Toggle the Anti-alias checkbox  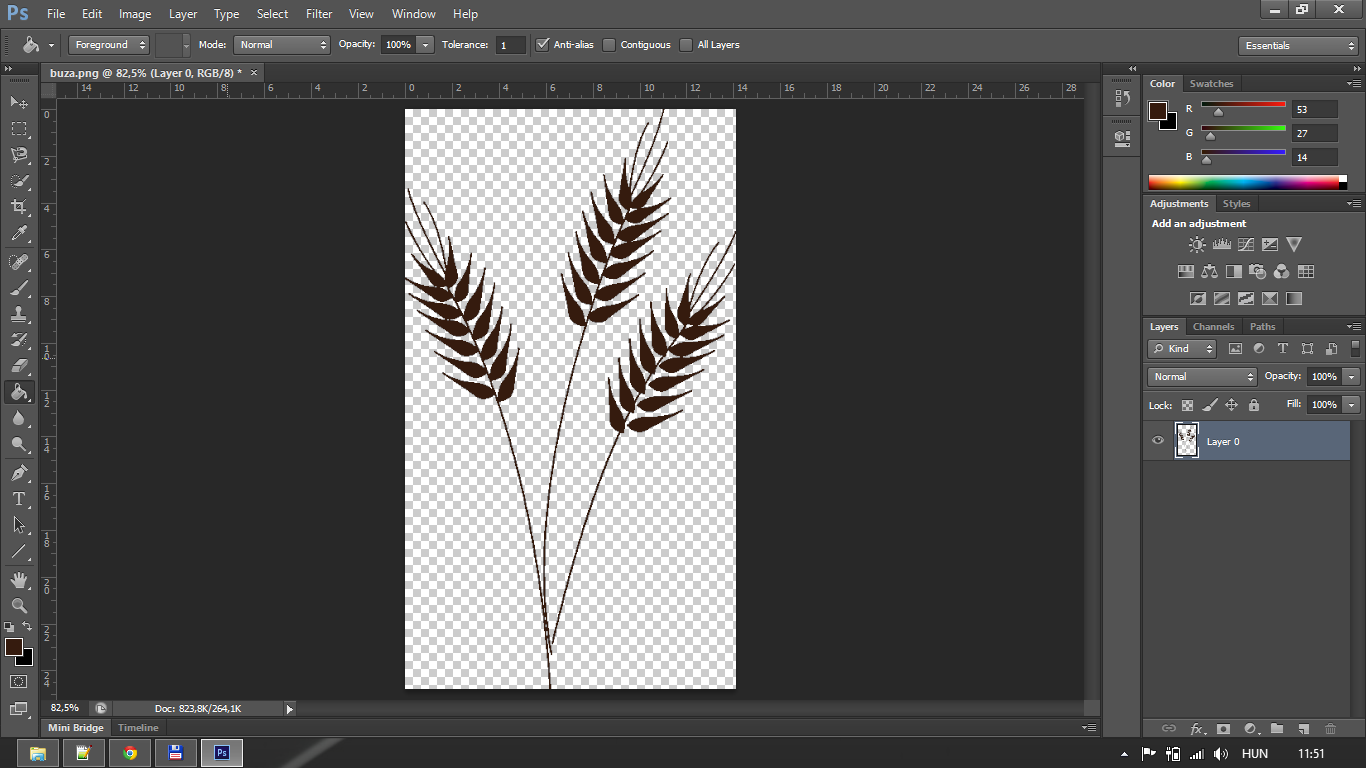point(543,45)
